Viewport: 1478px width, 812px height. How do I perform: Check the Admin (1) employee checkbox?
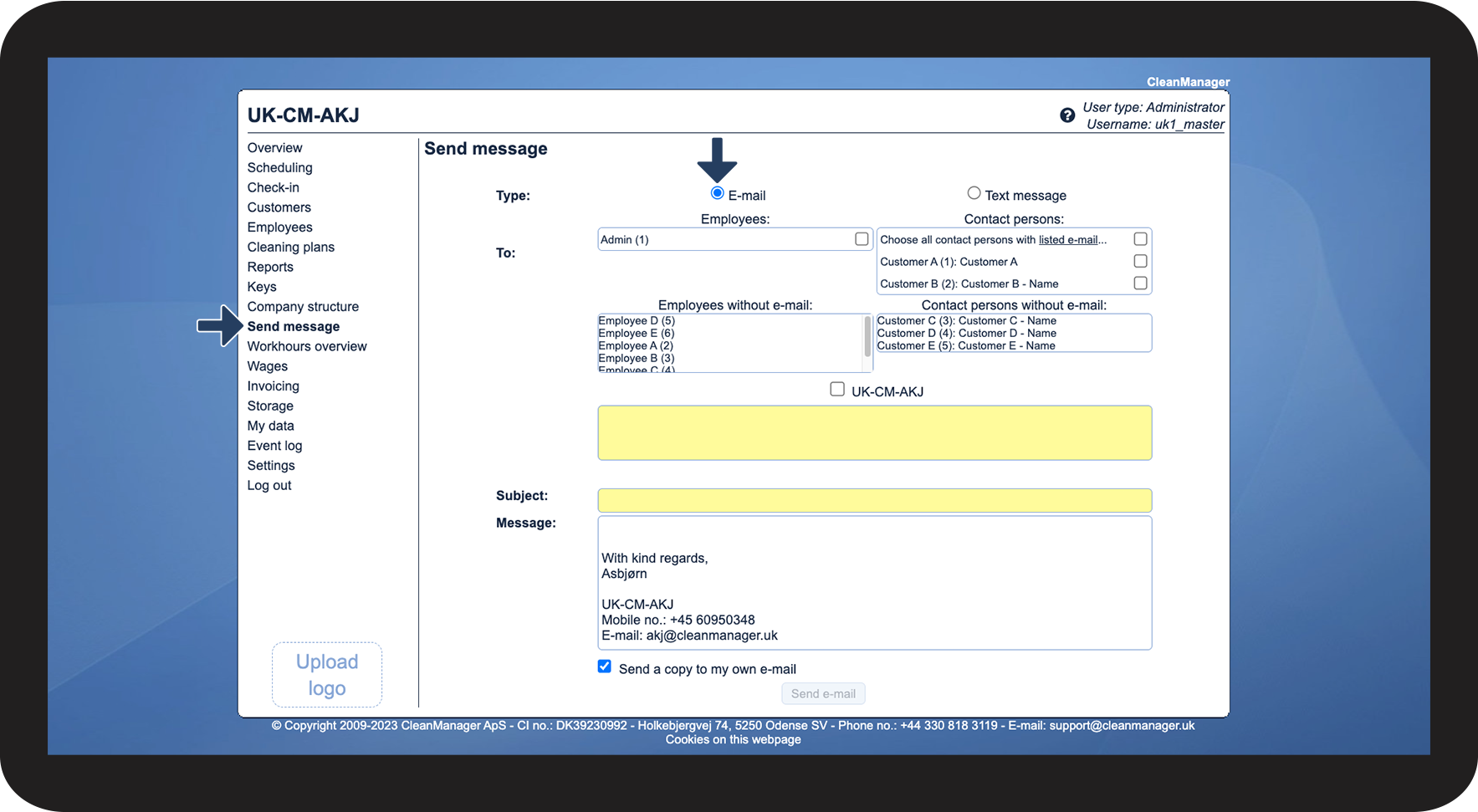coord(862,239)
